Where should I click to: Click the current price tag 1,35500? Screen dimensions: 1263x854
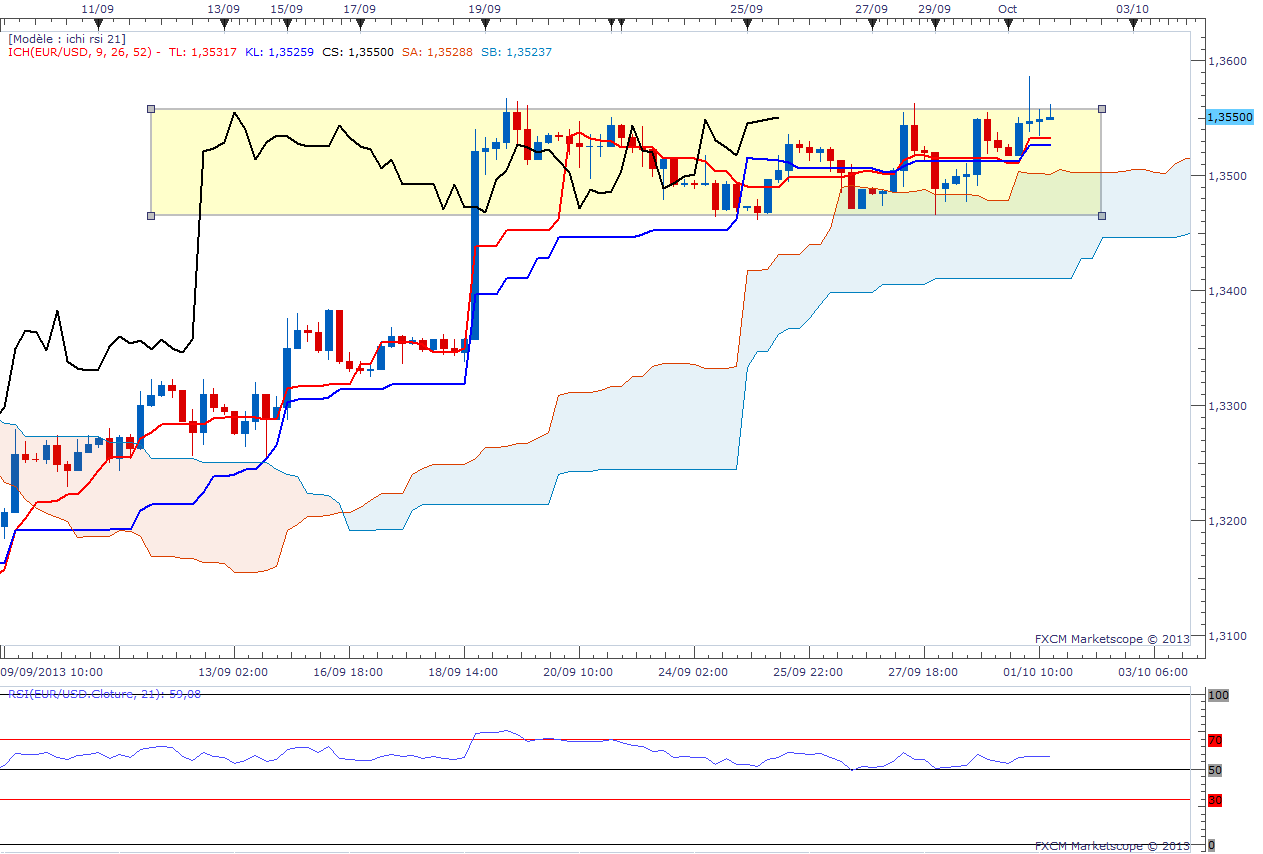tap(1230, 117)
